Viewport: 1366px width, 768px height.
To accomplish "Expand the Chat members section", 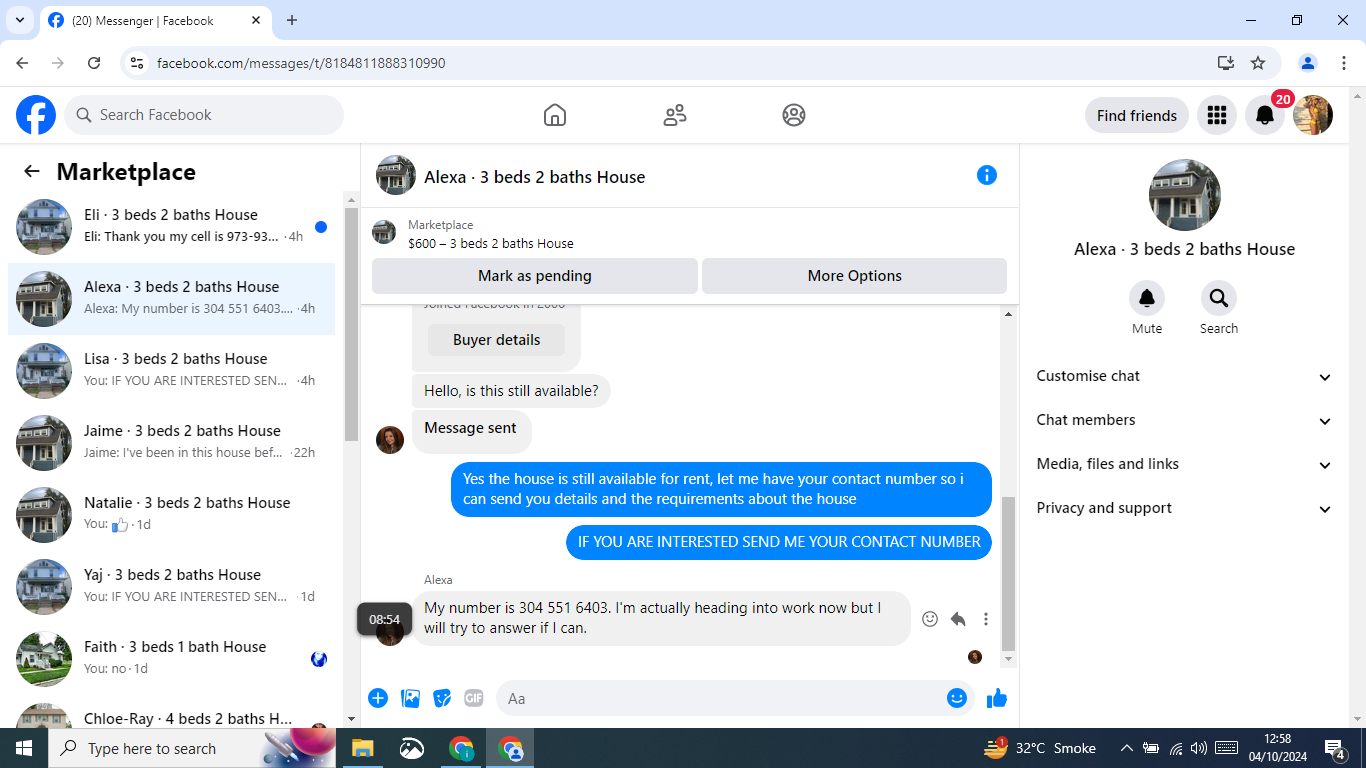I will point(1184,420).
